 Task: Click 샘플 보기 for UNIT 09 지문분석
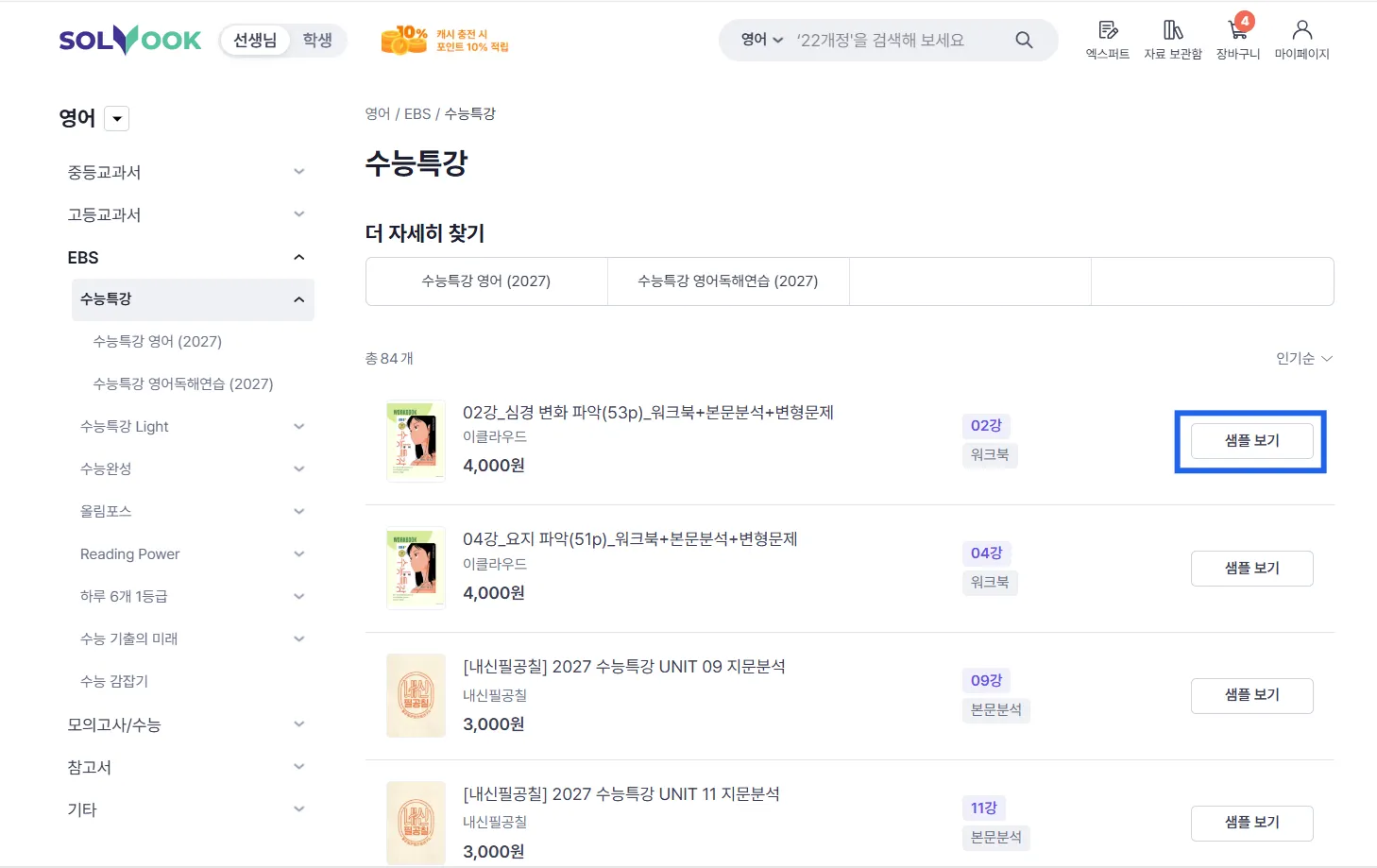[1251, 695]
